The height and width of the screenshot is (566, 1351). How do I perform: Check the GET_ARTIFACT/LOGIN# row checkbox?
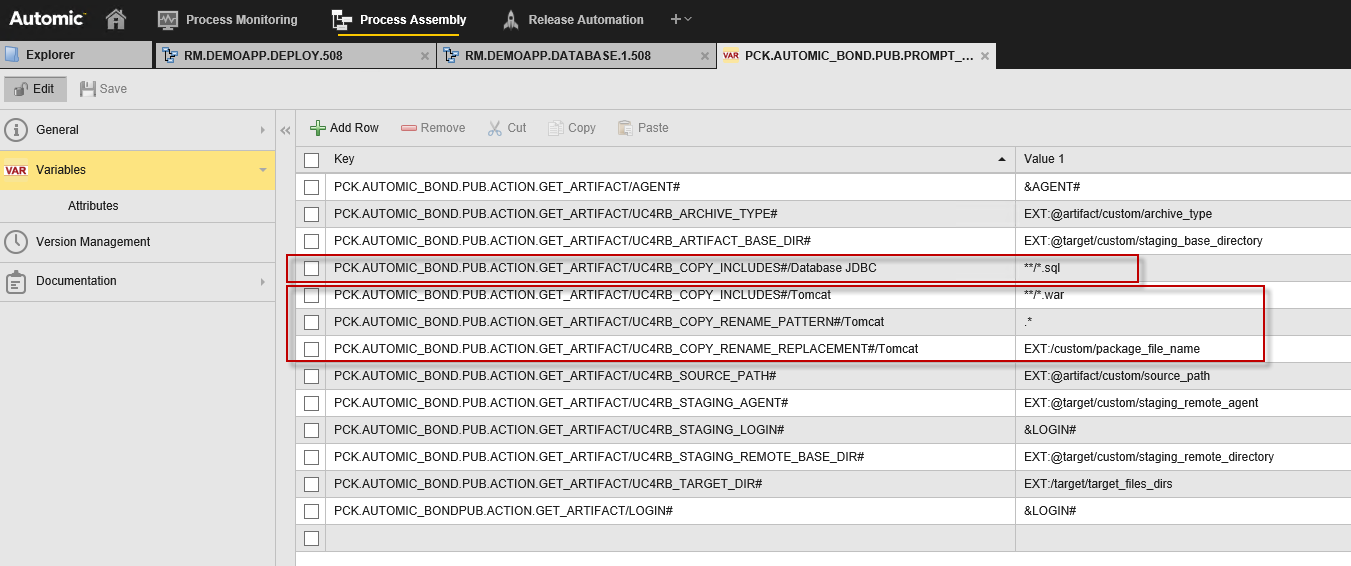click(311, 511)
